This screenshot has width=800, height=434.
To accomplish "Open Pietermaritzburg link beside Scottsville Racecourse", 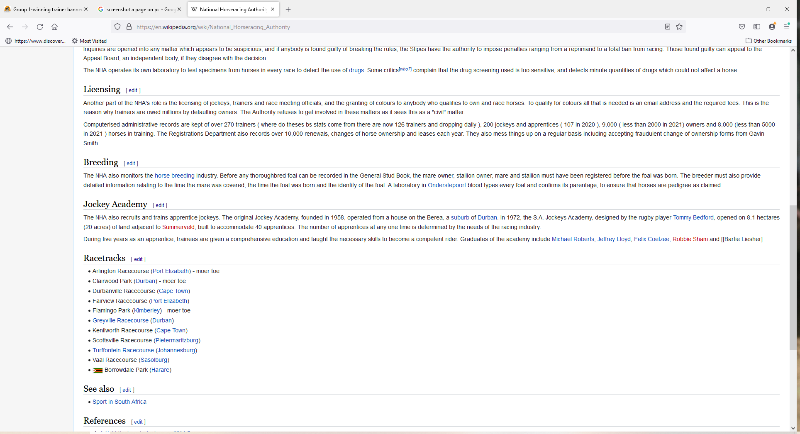I will point(177,340).
